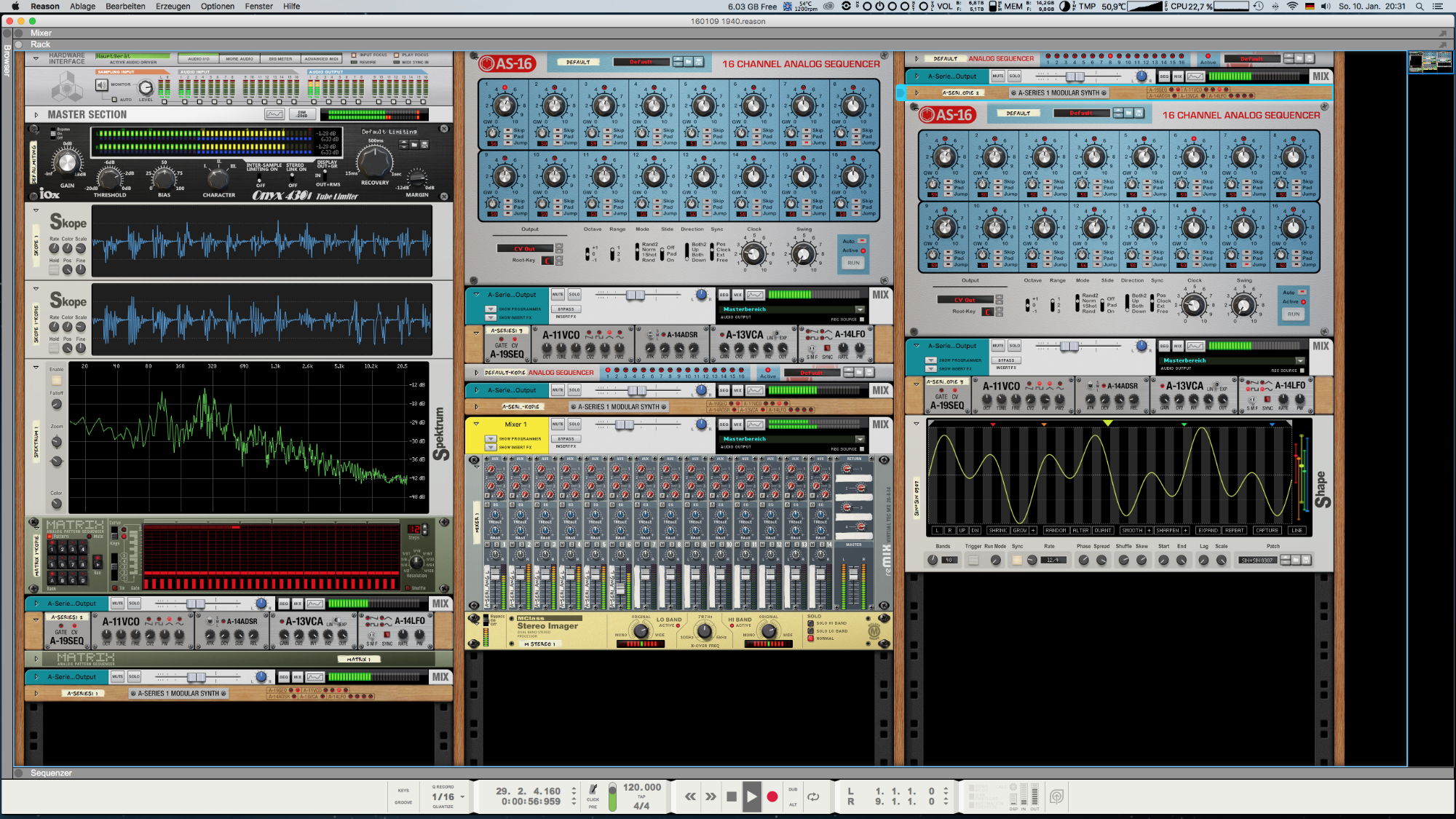Open the Optionen menu
This screenshot has width=1456, height=819.
(218, 7)
